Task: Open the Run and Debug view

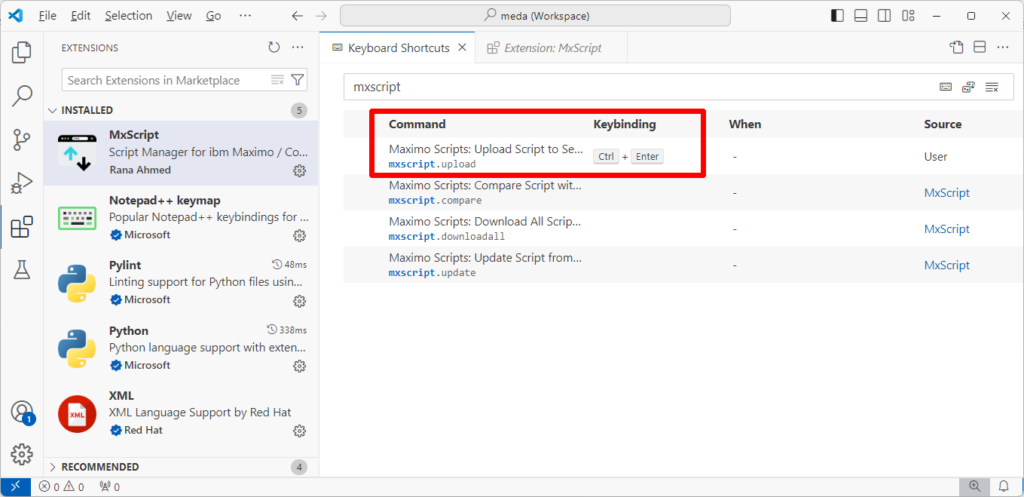Action: pyautogui.click(x=22, y=184)
